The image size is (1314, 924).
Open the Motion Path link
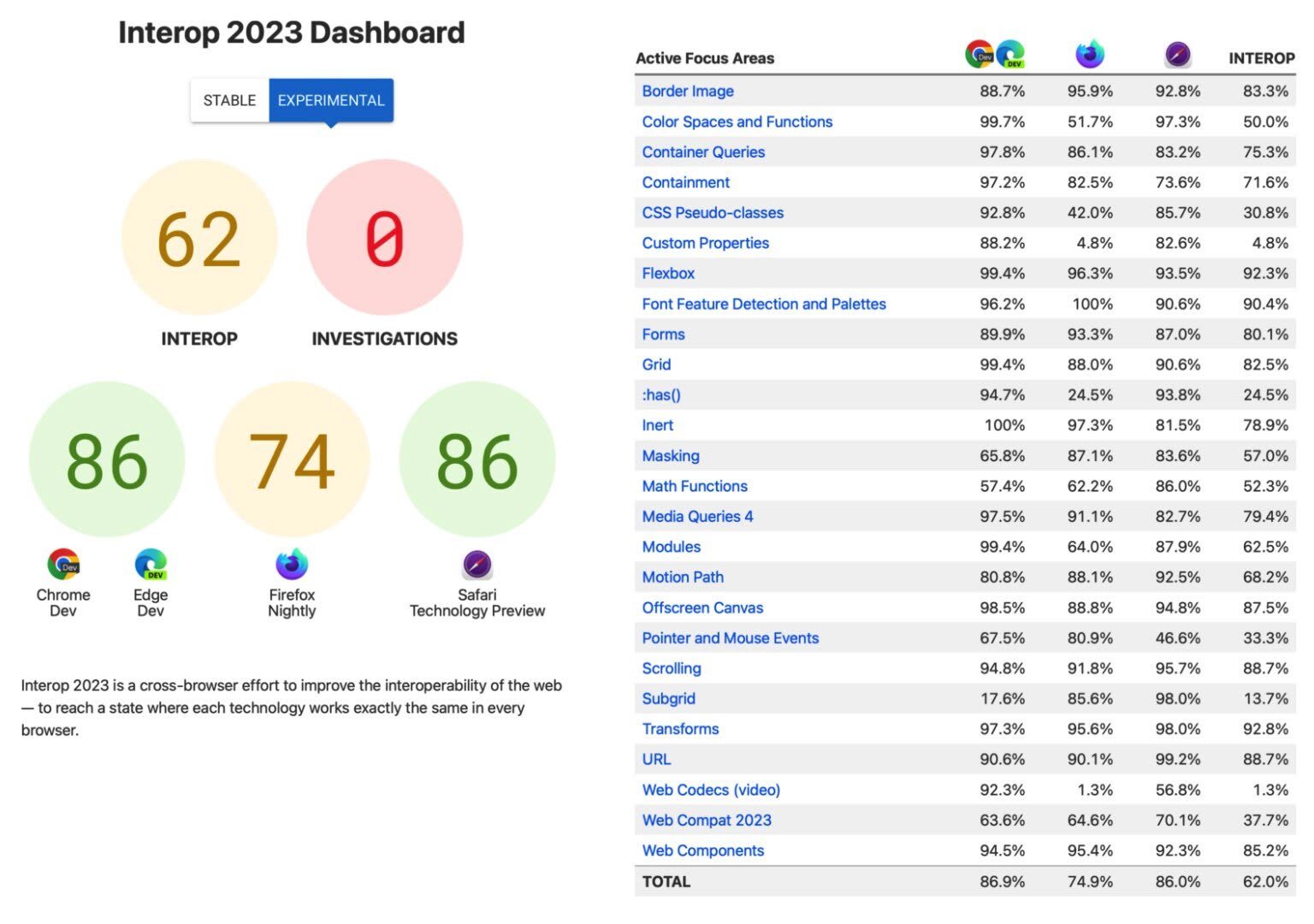coord(683,577)
